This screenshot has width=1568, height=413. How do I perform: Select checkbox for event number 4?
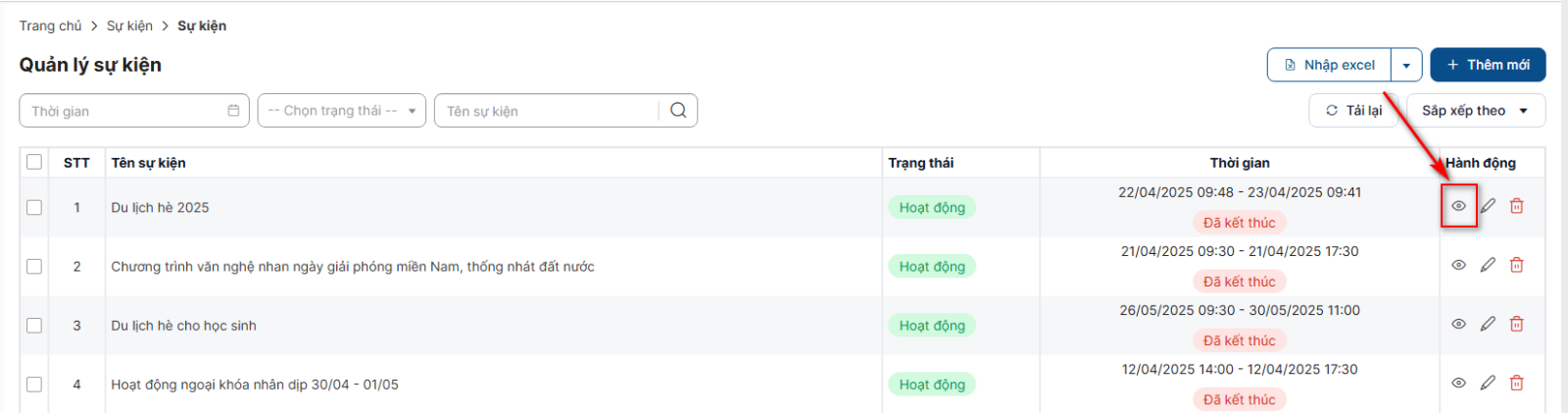tap(34, 385)
